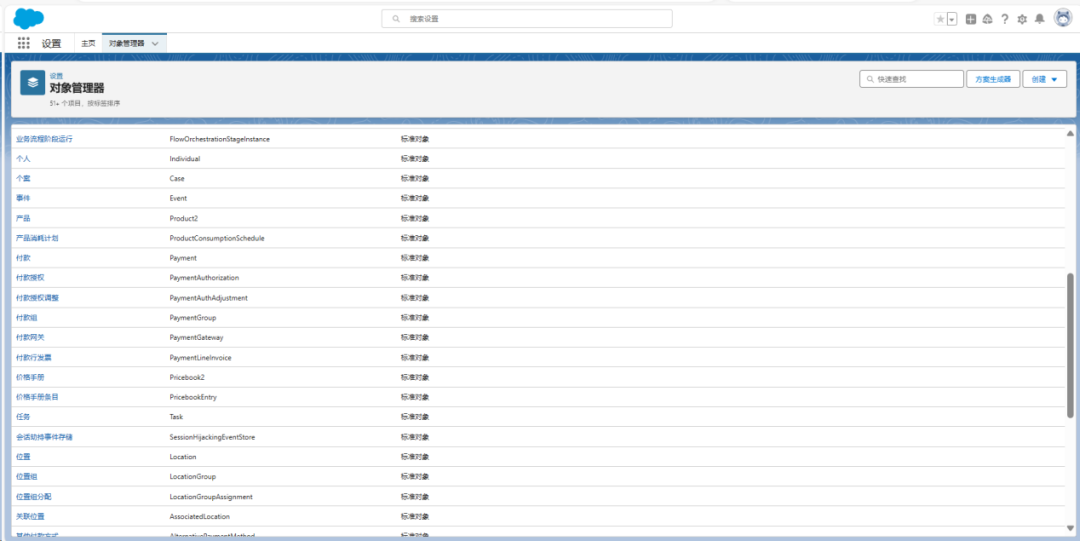Open the 位置组 (LocationGroup) link
Screen dimensions: 1080x541
[x=26, y=477]
